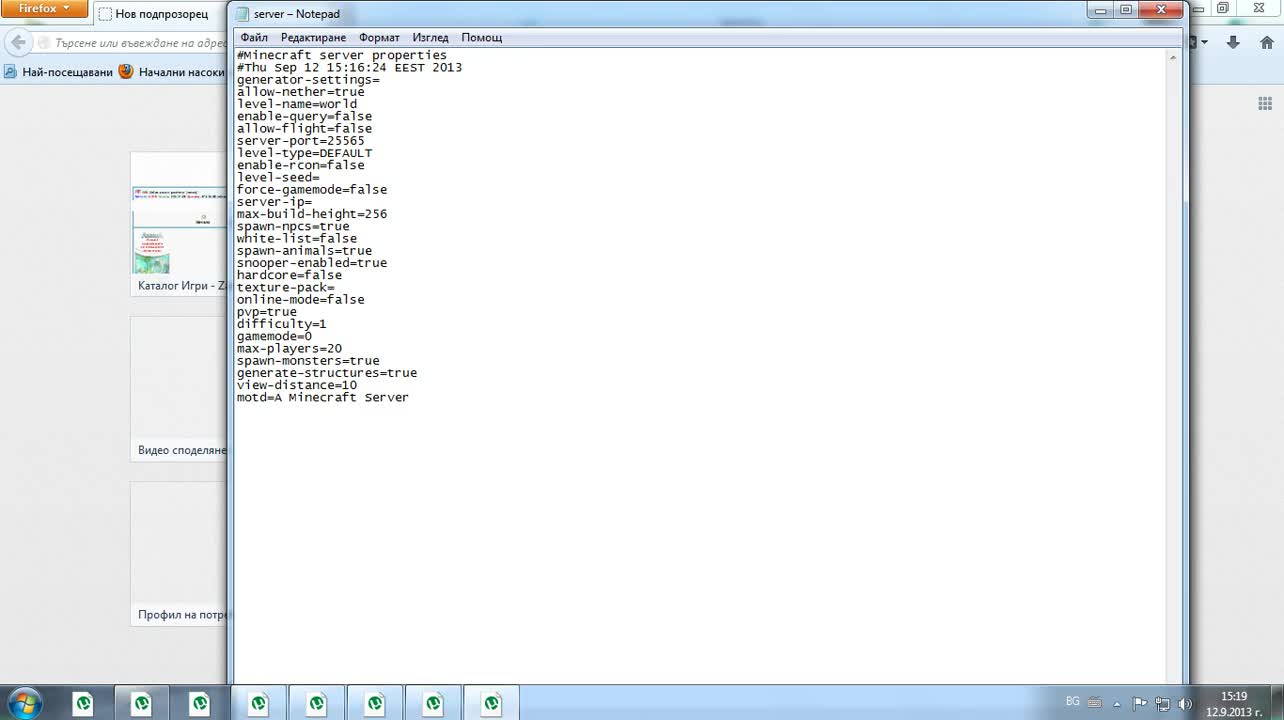1284x720 pixels.
Task: Click the 'spawn-animals=true' line
Action: click(304, 251)
